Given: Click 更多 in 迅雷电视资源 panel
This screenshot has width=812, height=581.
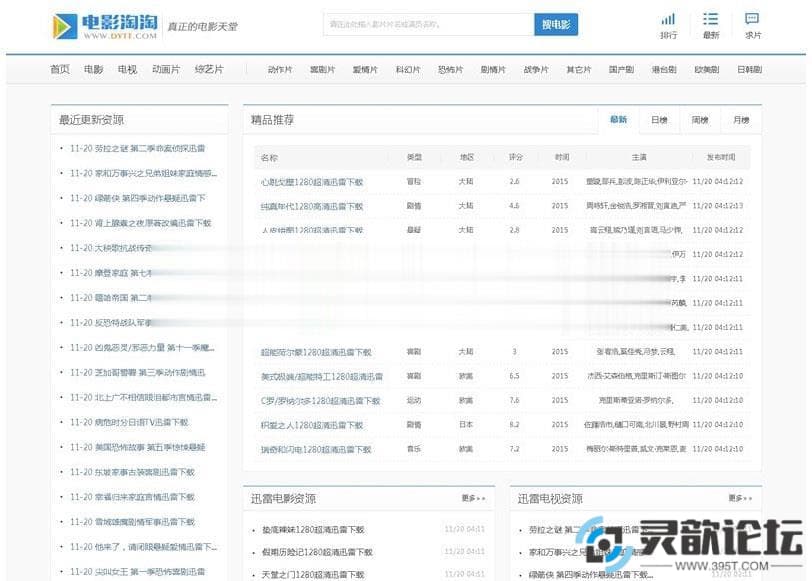Looking at the screenshot, I should [x=740, y=498].
